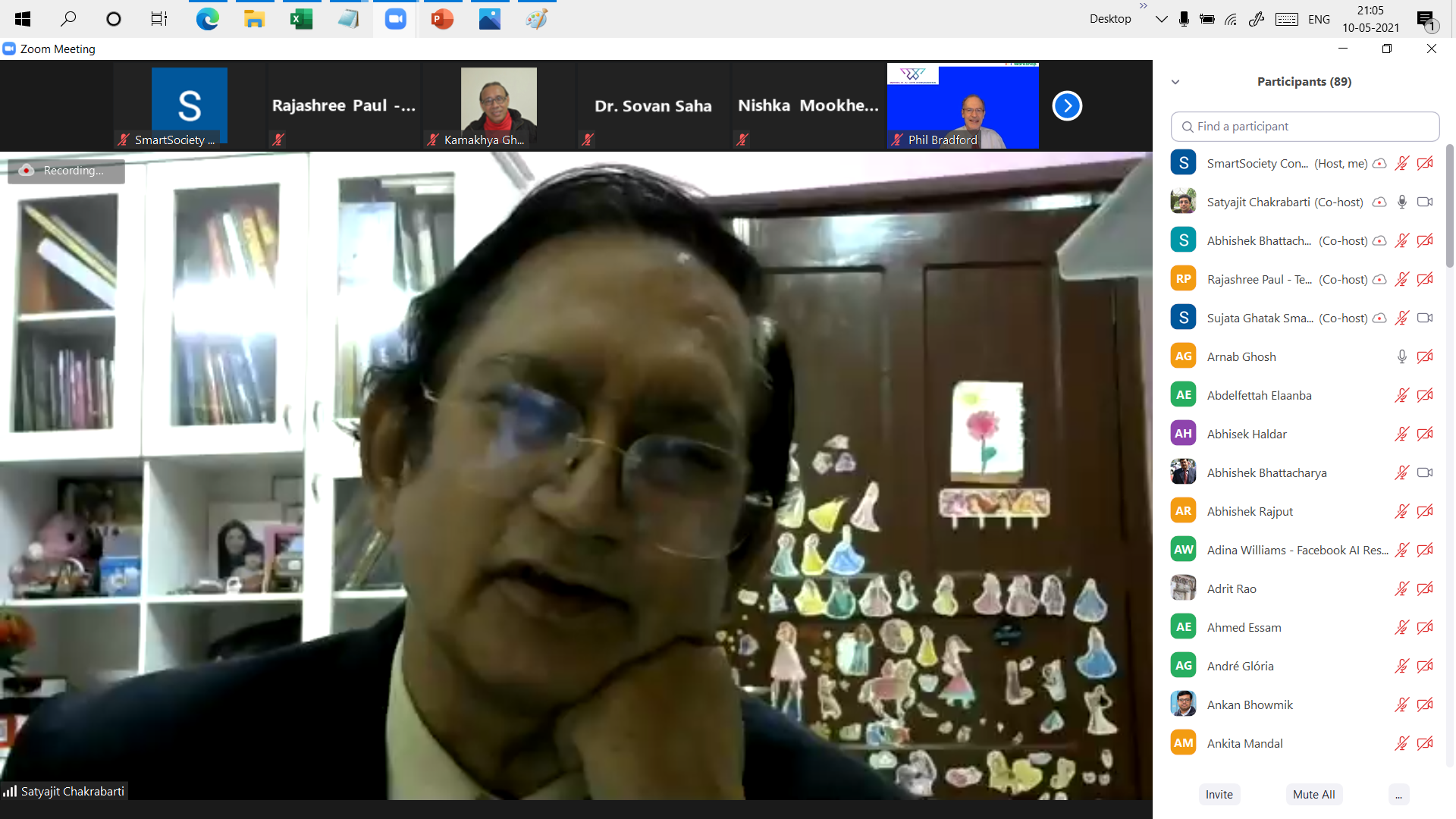This screenshot has height=819, width=1456.
Task: Click Adina Williams' muted mic icon
Action: [1401, 550]
